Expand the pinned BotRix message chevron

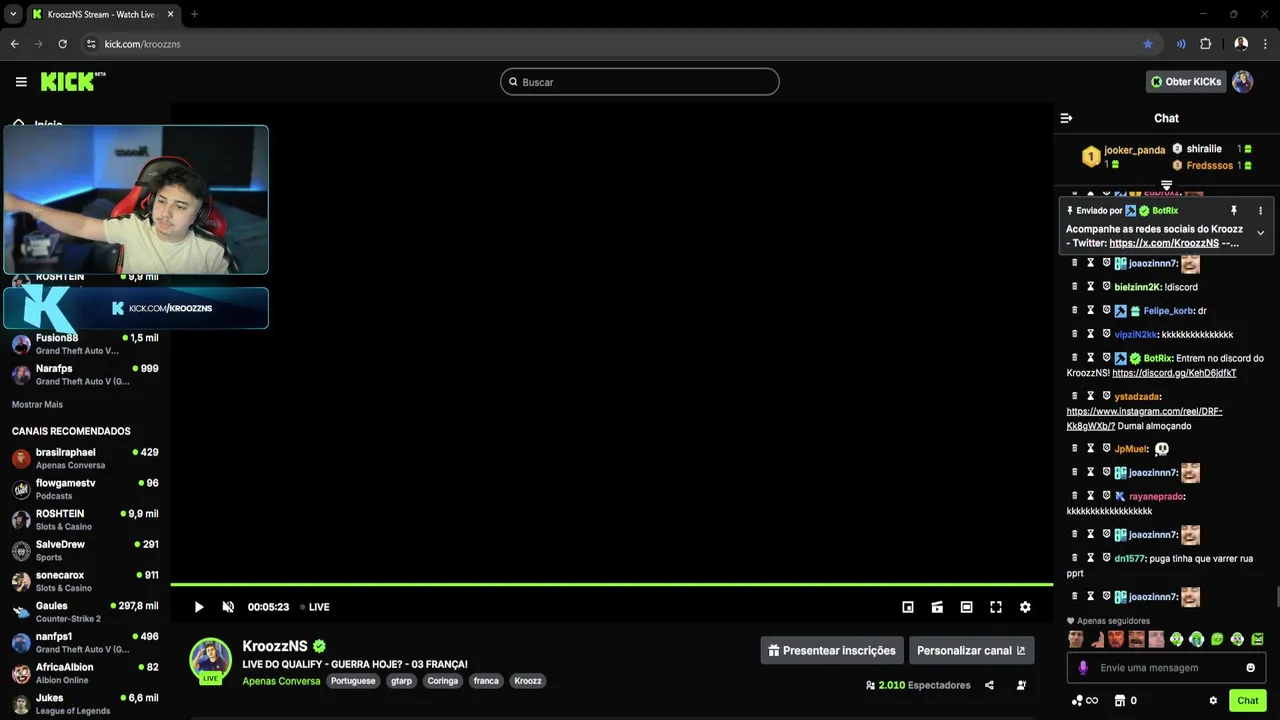point(1260,233)
